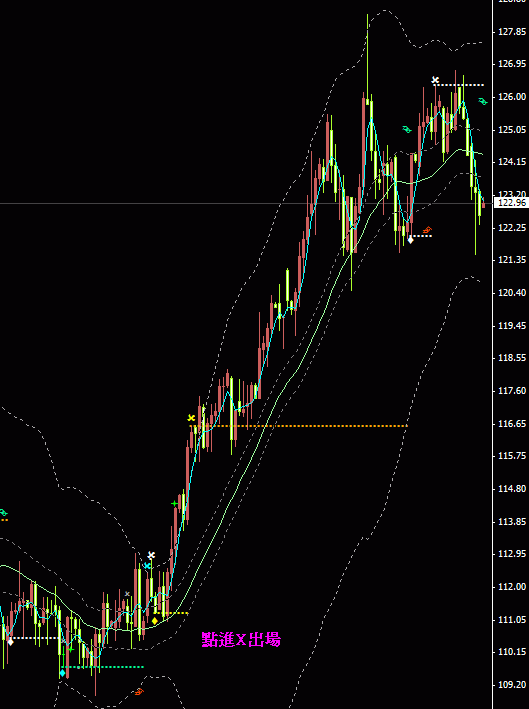
Task: Select the green plus marker near 110.20
Action: (71, 649)
